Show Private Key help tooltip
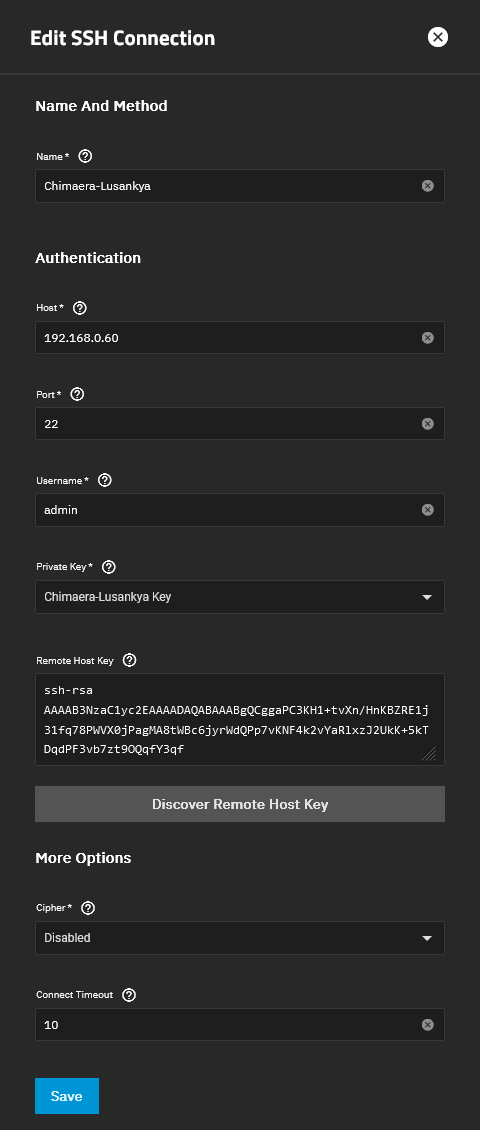 [109, 567]
